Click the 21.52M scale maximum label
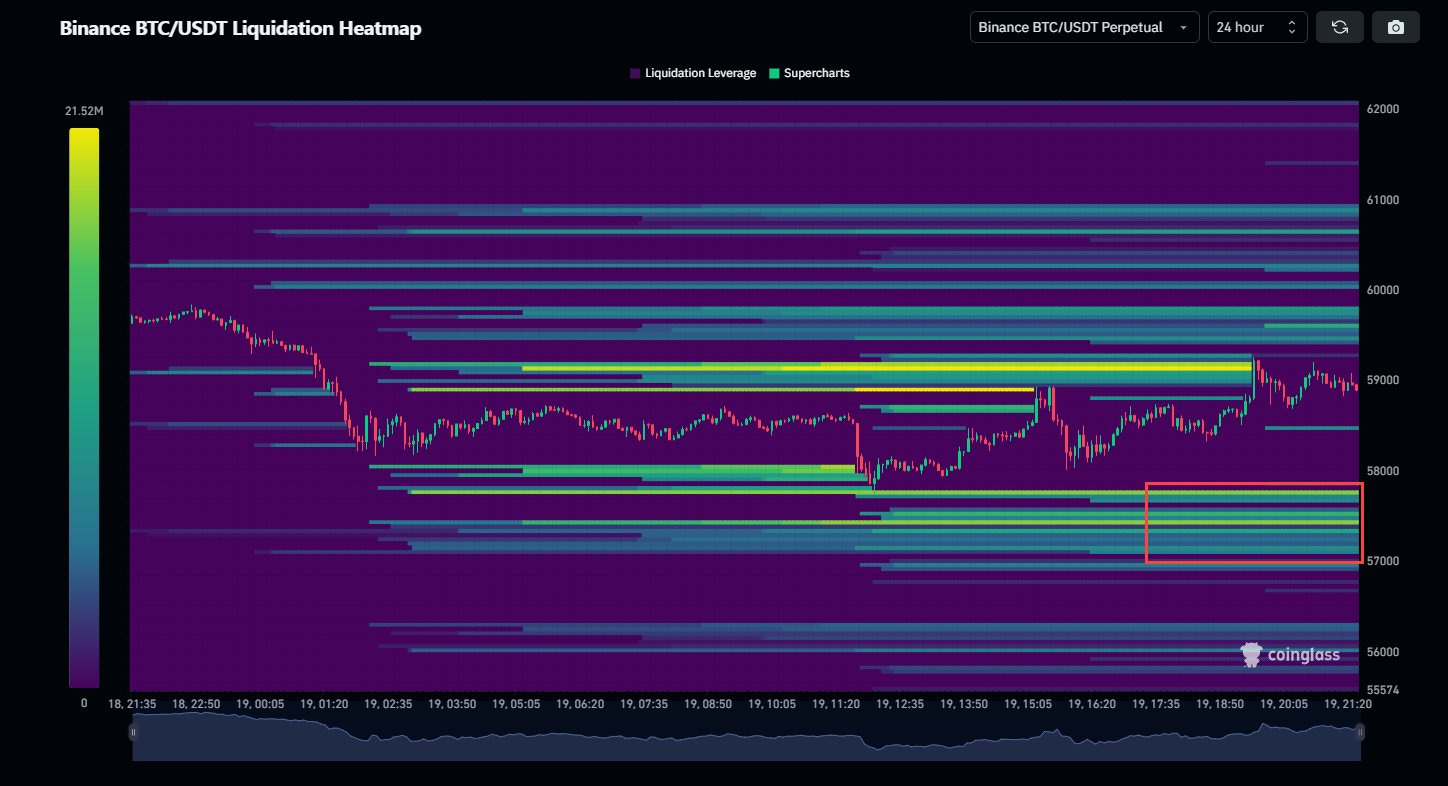 (x=84, y=110)
